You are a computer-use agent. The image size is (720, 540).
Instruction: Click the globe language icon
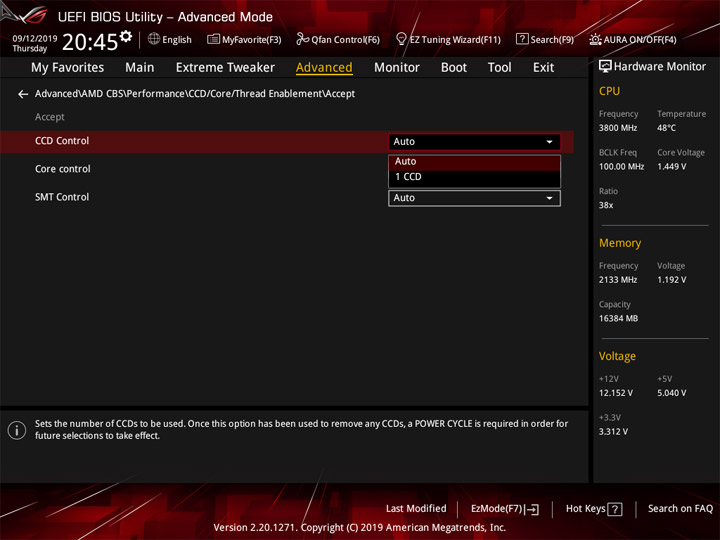(154, 39)
